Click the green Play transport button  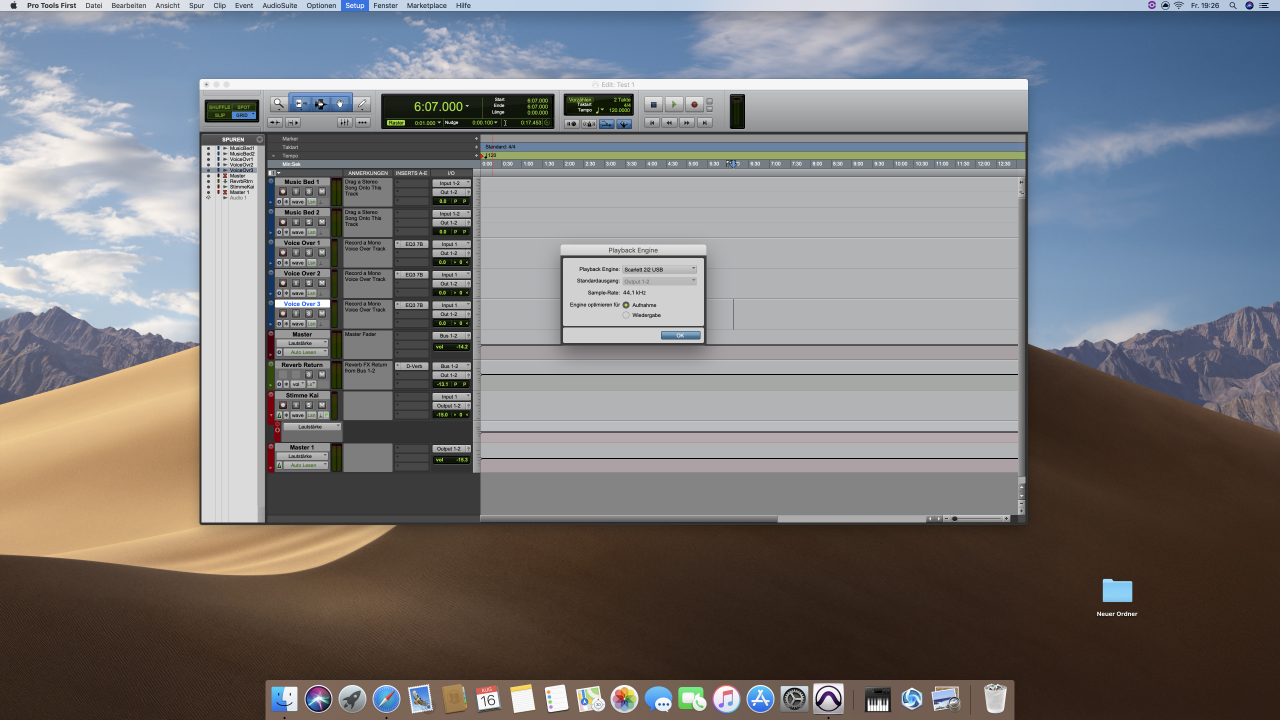point(674,104)
